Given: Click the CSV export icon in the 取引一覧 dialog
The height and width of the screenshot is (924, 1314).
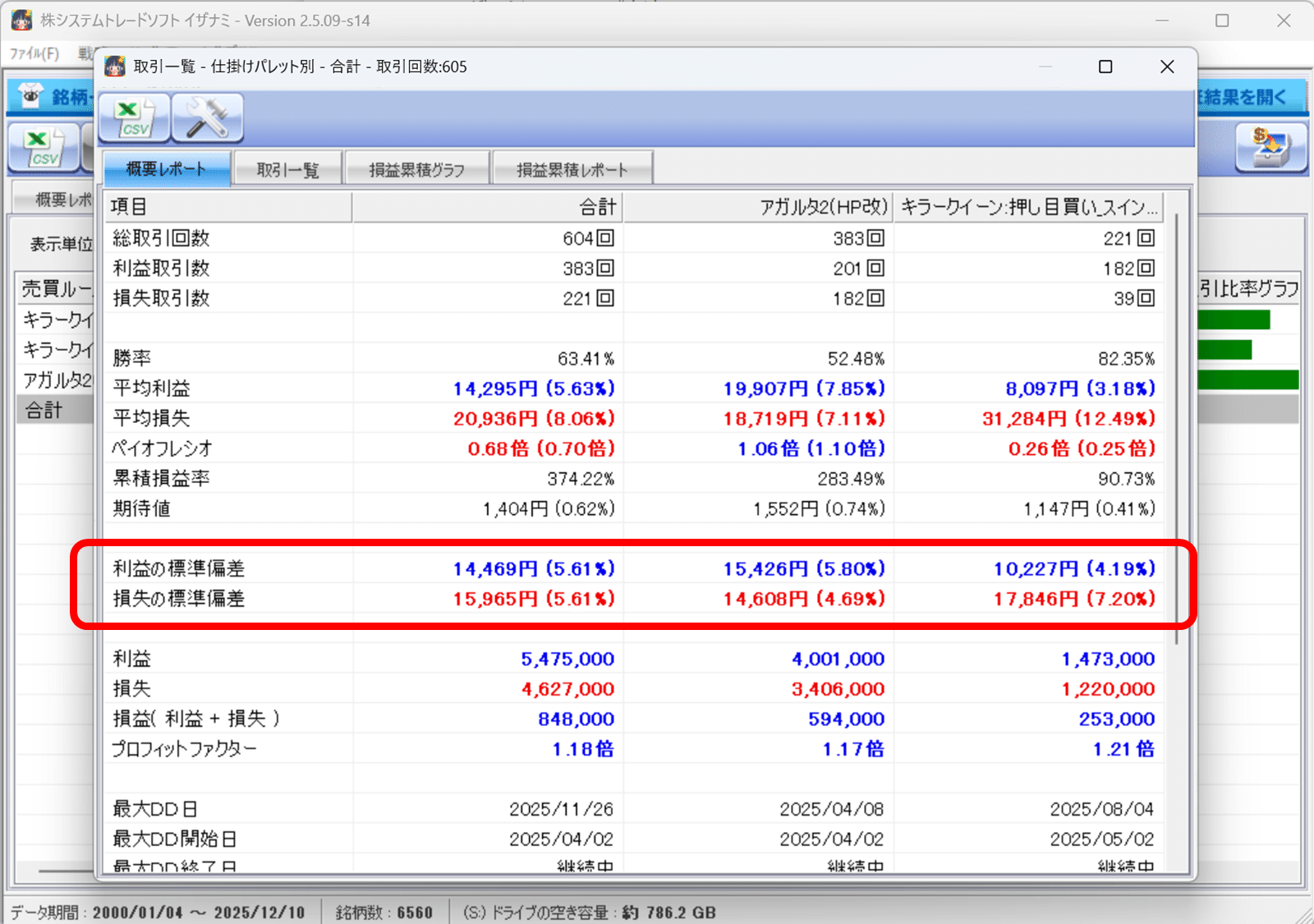Looking at the screenshot, I should coord(135,118).
